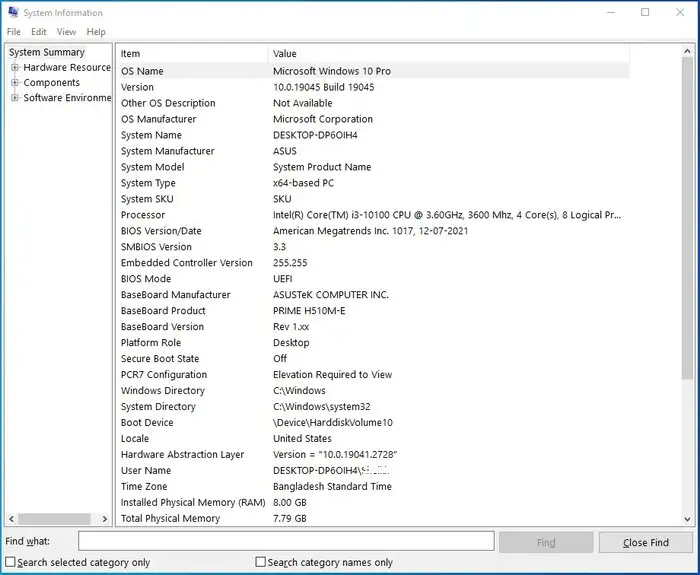Select System Summary in the tree
The image size is (700, 575).
point(47,52)
